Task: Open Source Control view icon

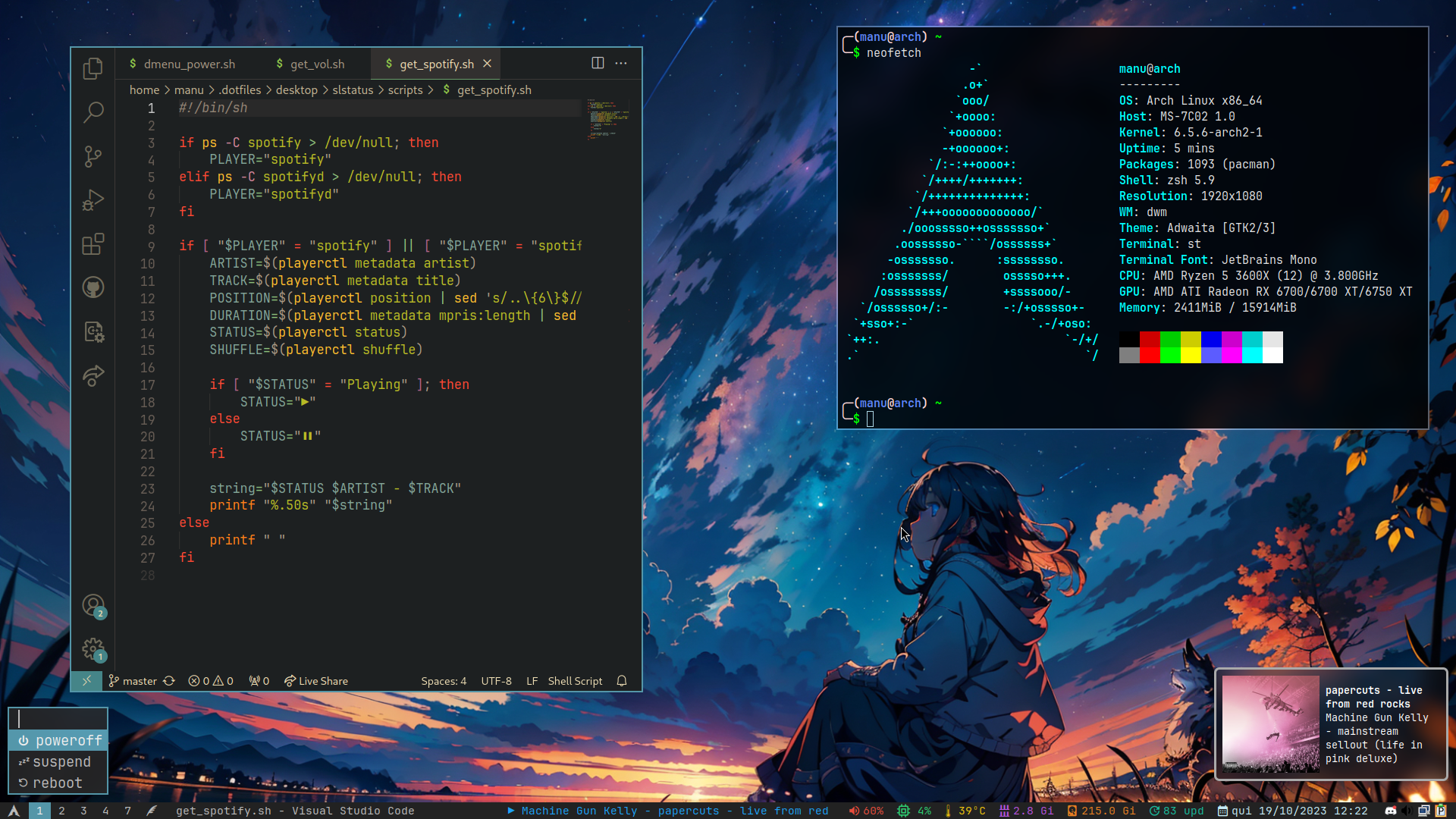Action: coord(93,156)
